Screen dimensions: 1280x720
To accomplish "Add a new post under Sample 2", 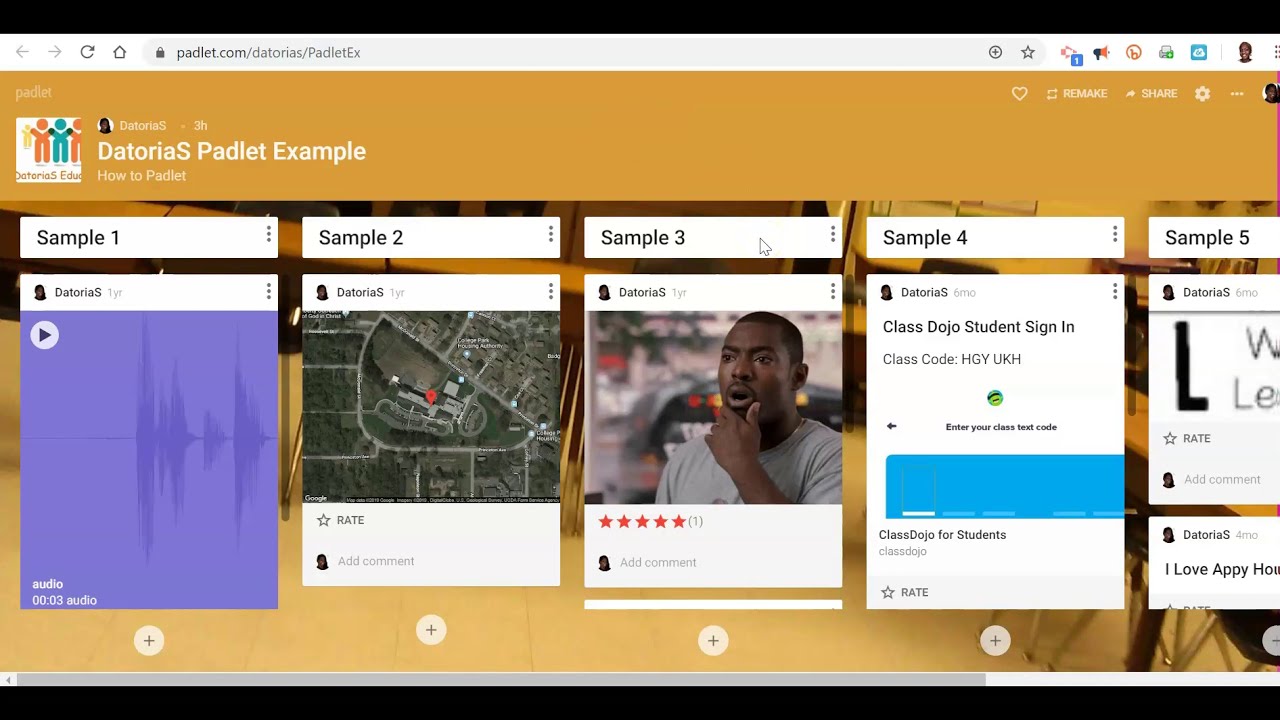I will click(431, 630).
